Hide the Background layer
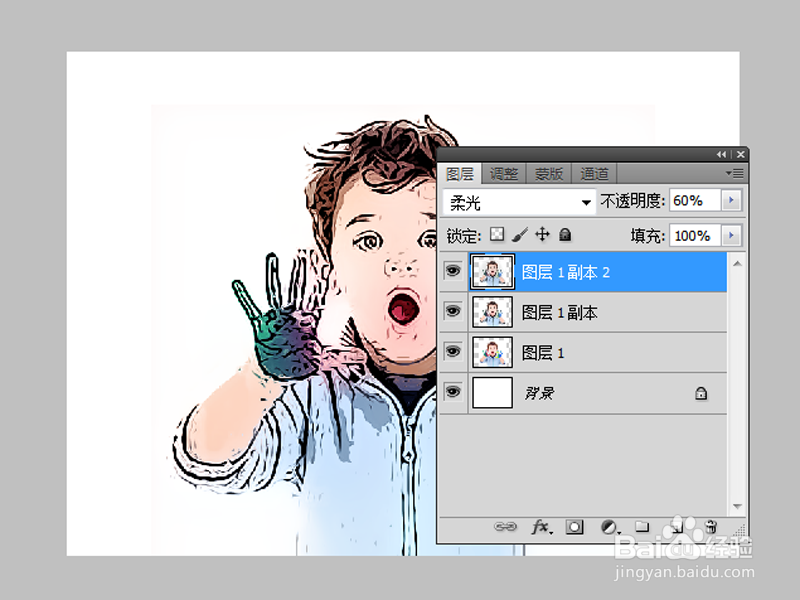 [453, 392]
